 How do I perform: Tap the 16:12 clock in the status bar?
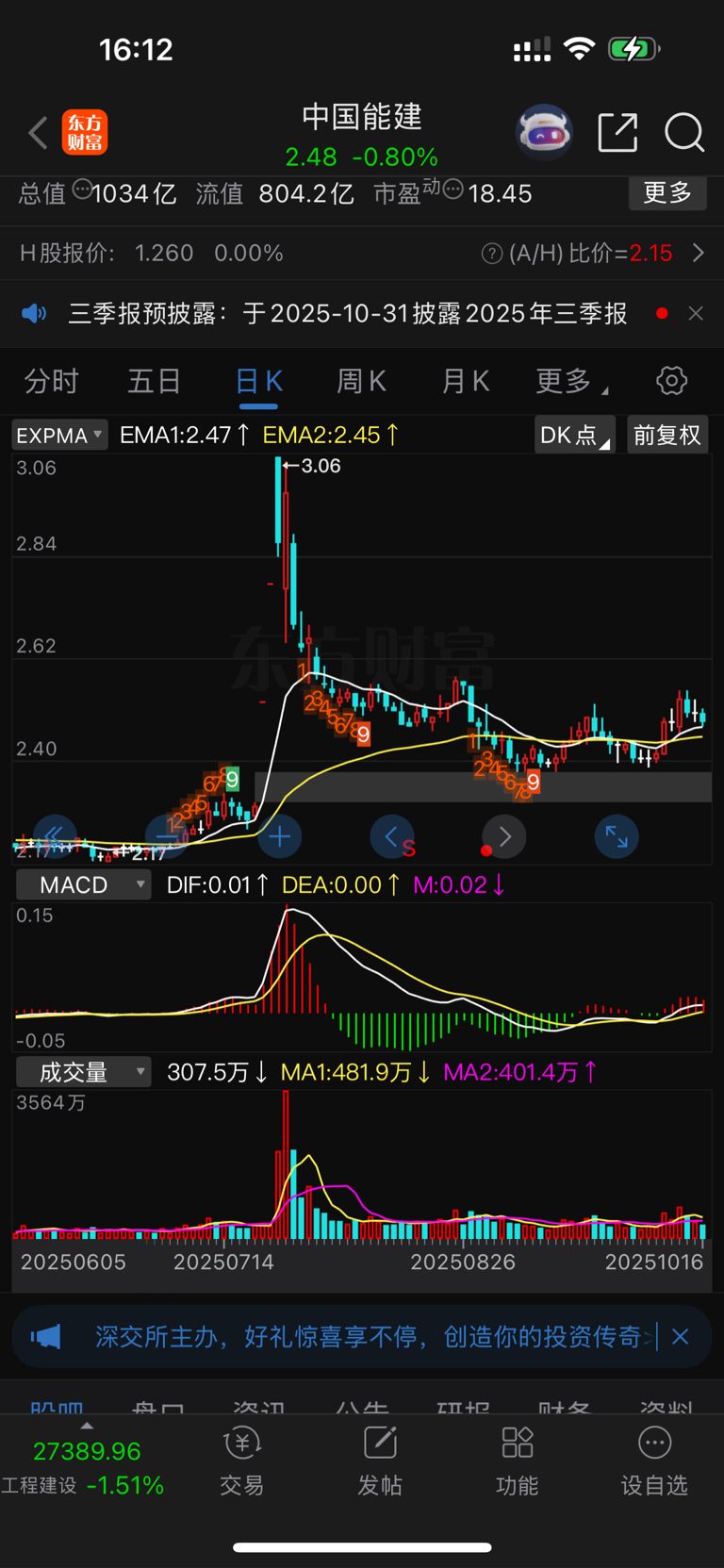[137, 50]
